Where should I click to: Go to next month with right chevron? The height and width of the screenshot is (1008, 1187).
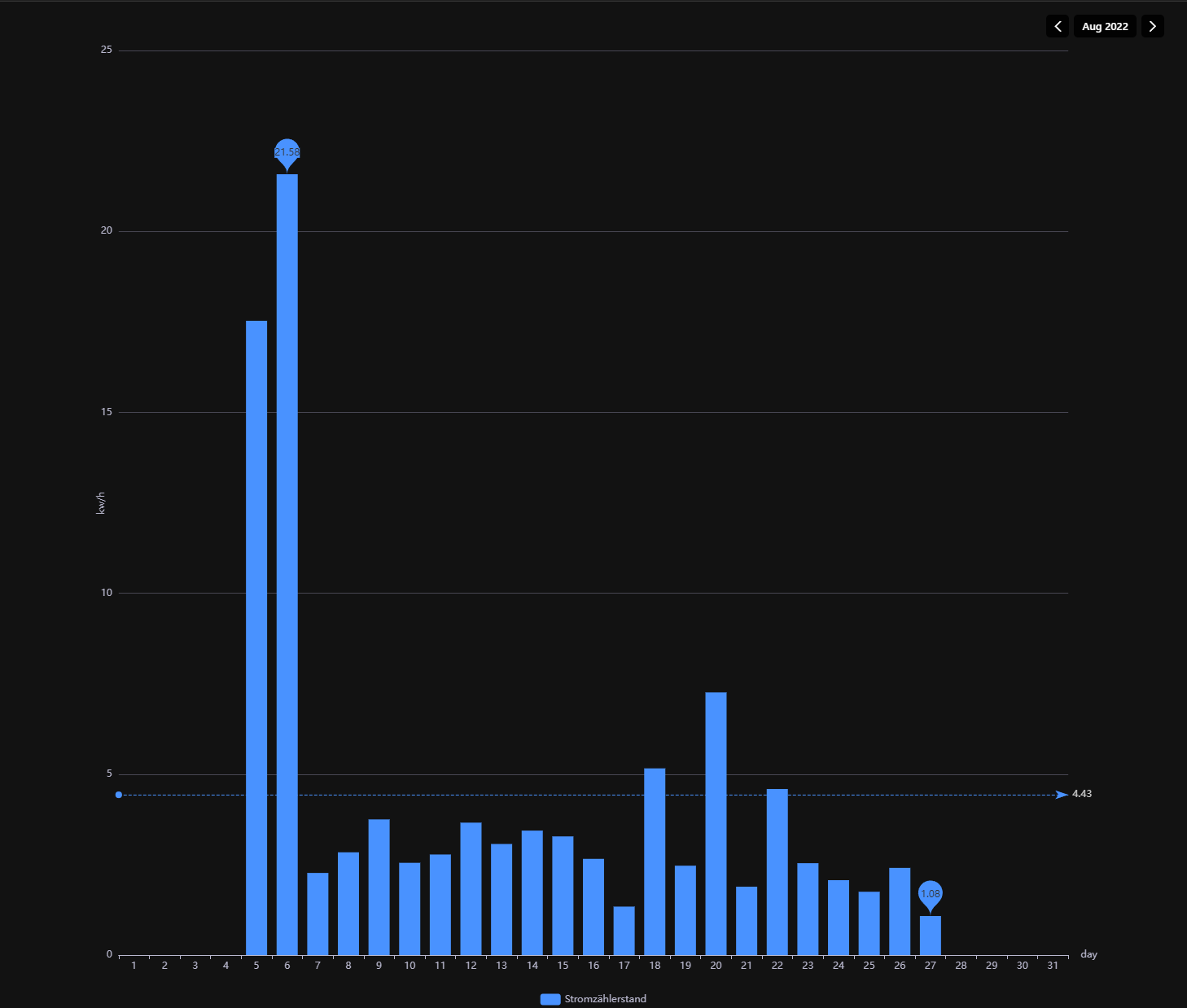tap(1152, 26)
